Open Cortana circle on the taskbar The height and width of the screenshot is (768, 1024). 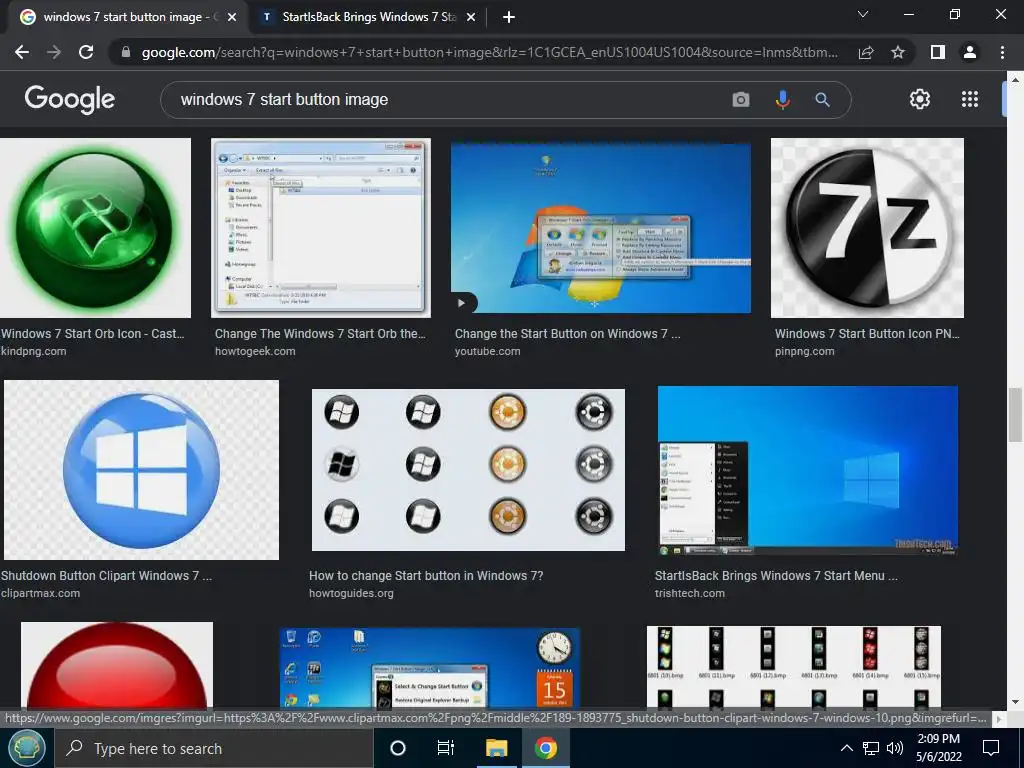pos(397,748)
